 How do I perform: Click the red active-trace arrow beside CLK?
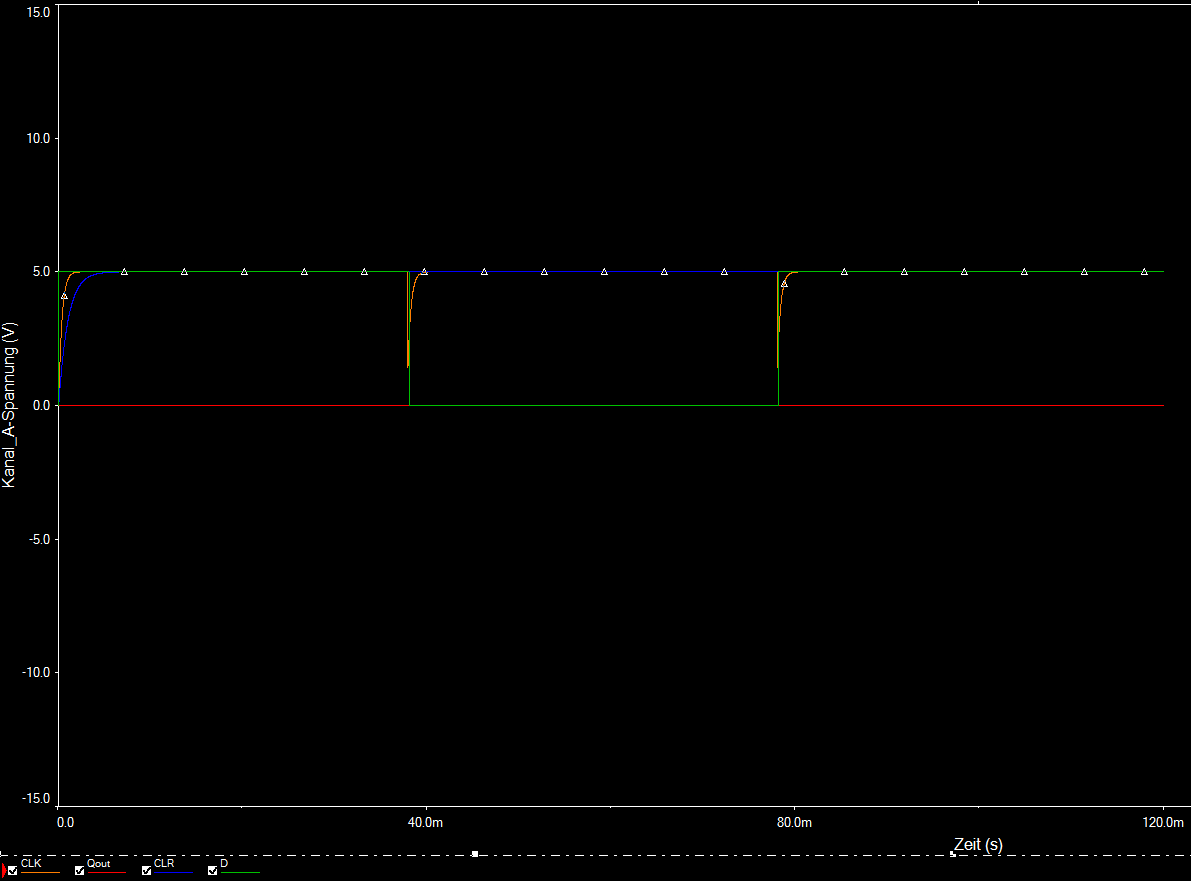[4, 870]
